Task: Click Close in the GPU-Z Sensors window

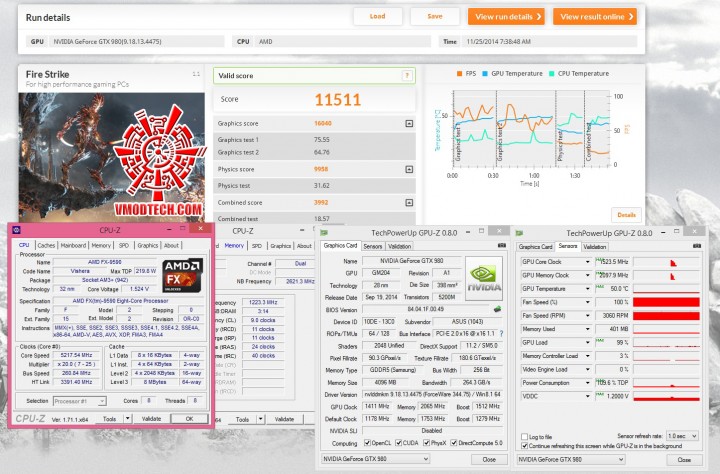Action: [x=684, y=459]
